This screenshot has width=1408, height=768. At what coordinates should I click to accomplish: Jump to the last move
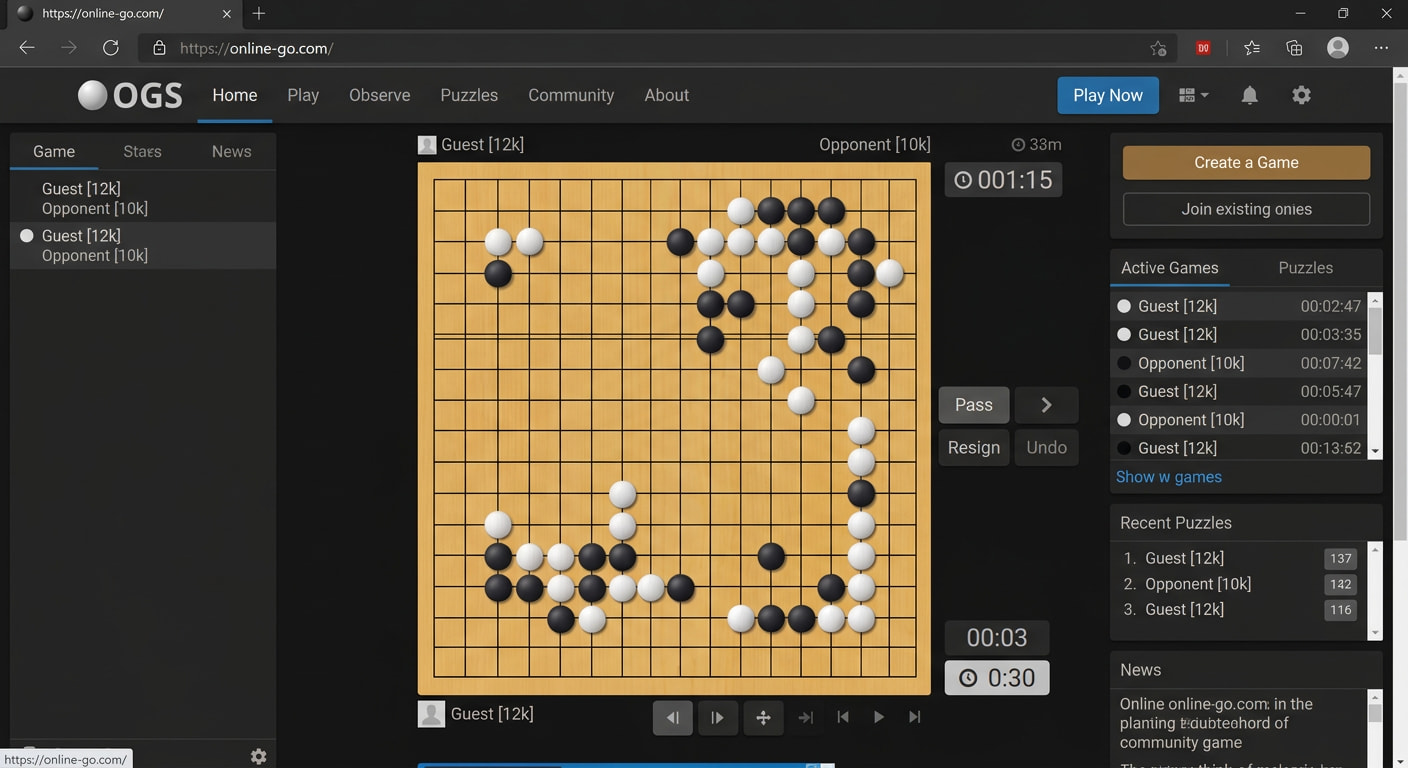(x=914, y=717)
